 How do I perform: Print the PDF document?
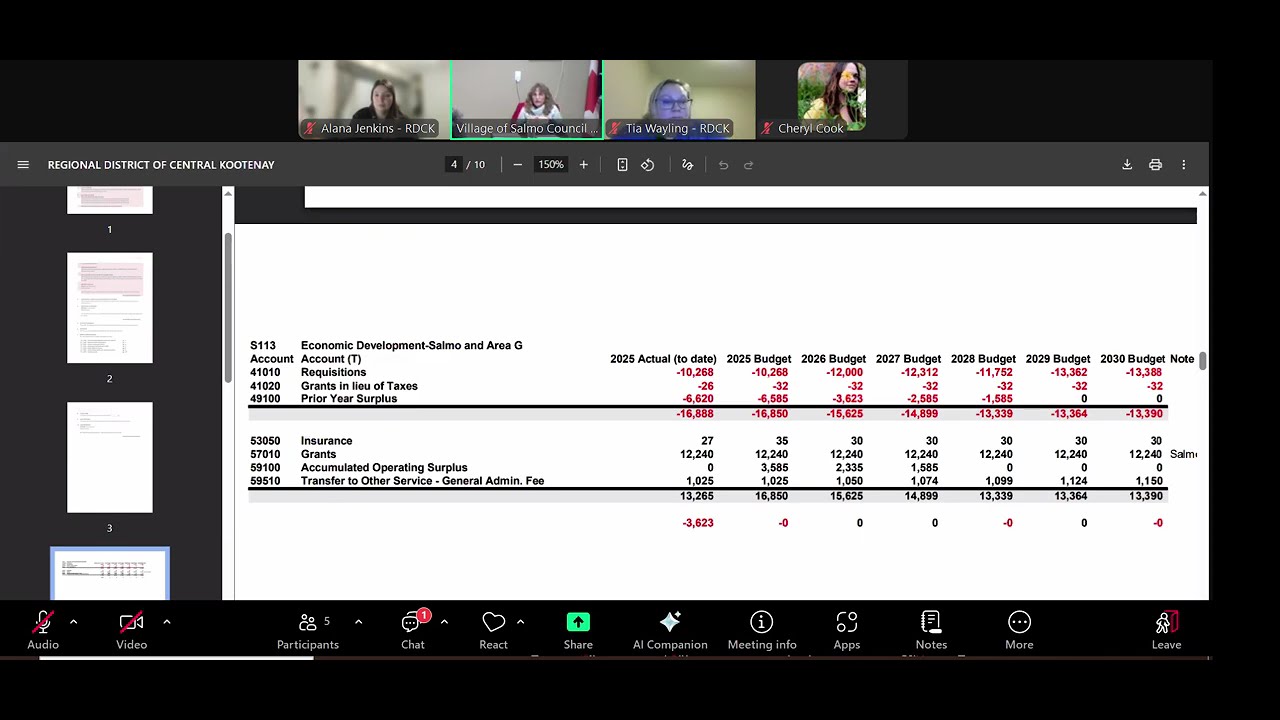[x=1155, y=165]
